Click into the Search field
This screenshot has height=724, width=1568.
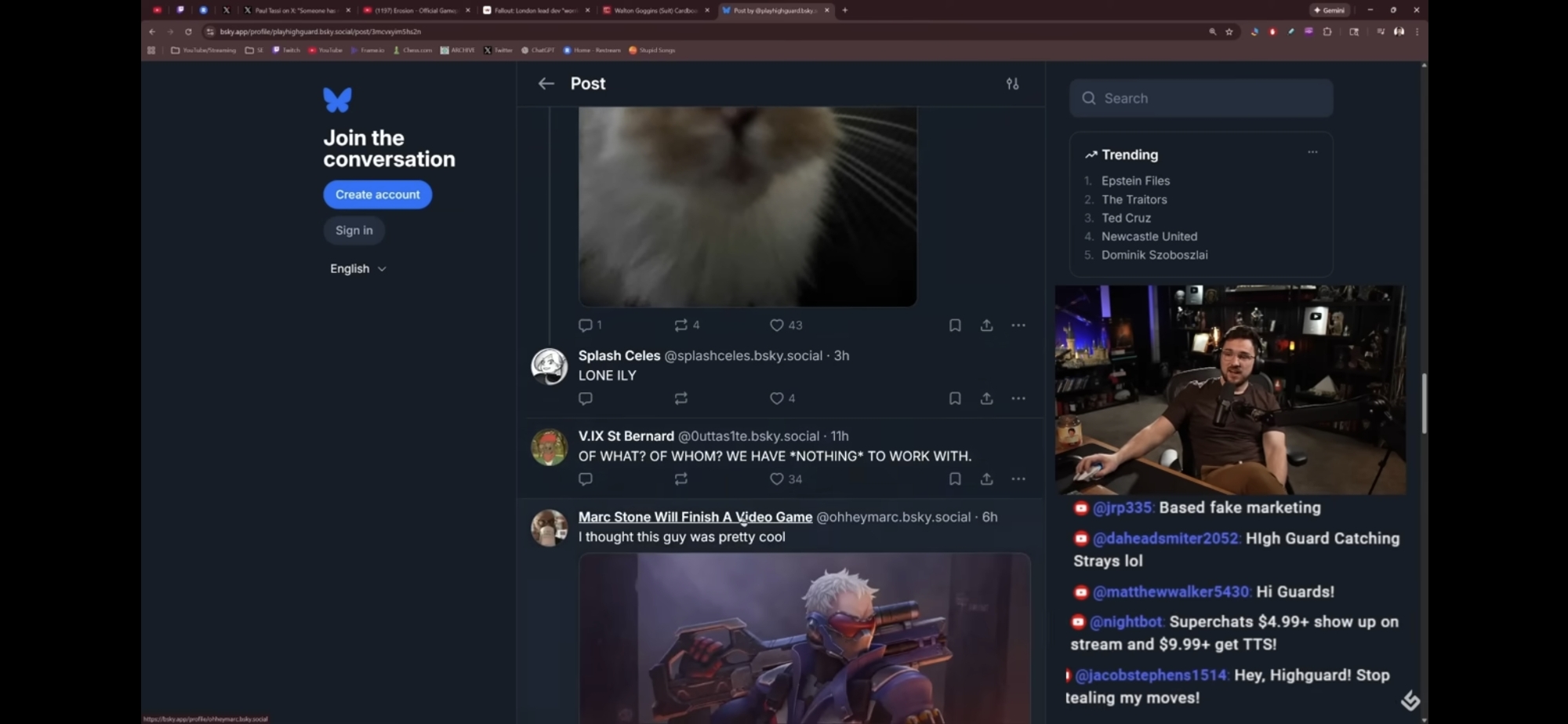1201,99
